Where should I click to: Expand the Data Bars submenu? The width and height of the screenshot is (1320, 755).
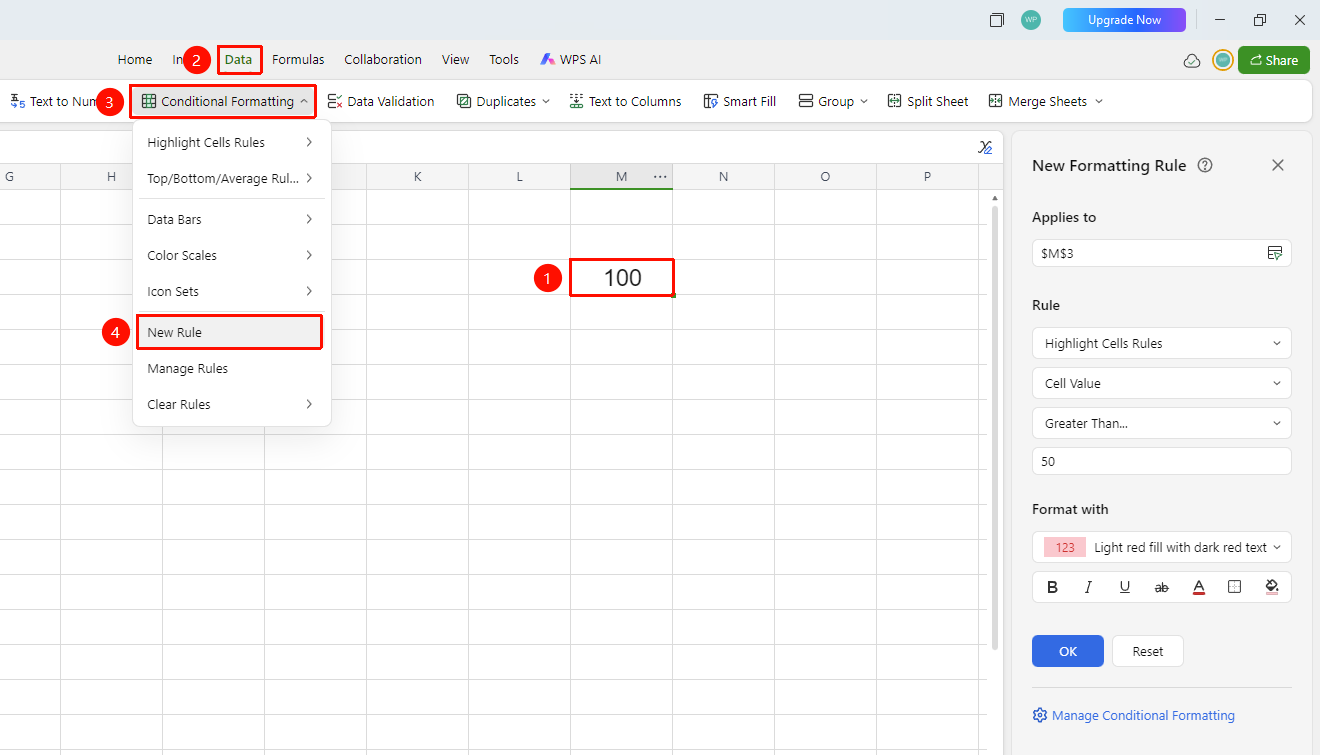click(231, 219)
